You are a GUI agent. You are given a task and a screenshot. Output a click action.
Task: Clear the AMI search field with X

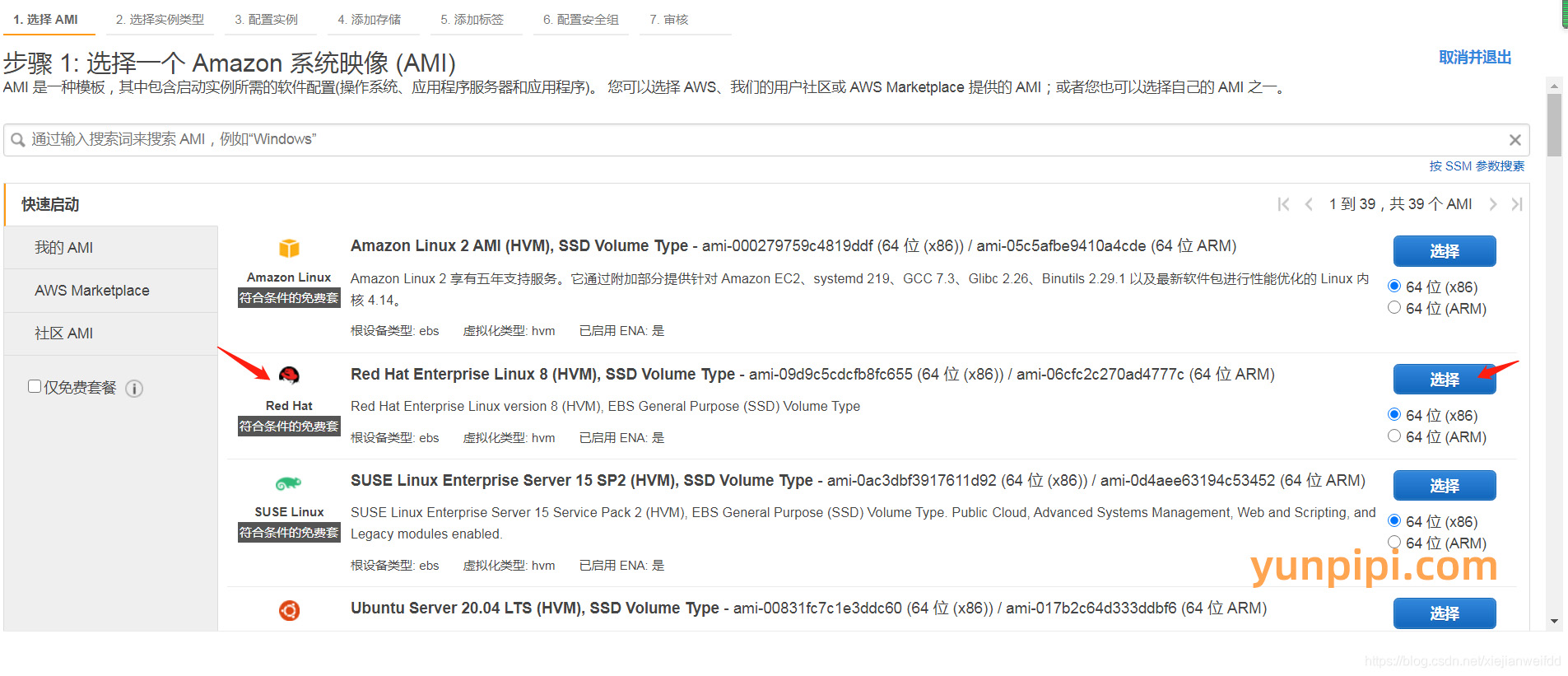(1514, 140)
